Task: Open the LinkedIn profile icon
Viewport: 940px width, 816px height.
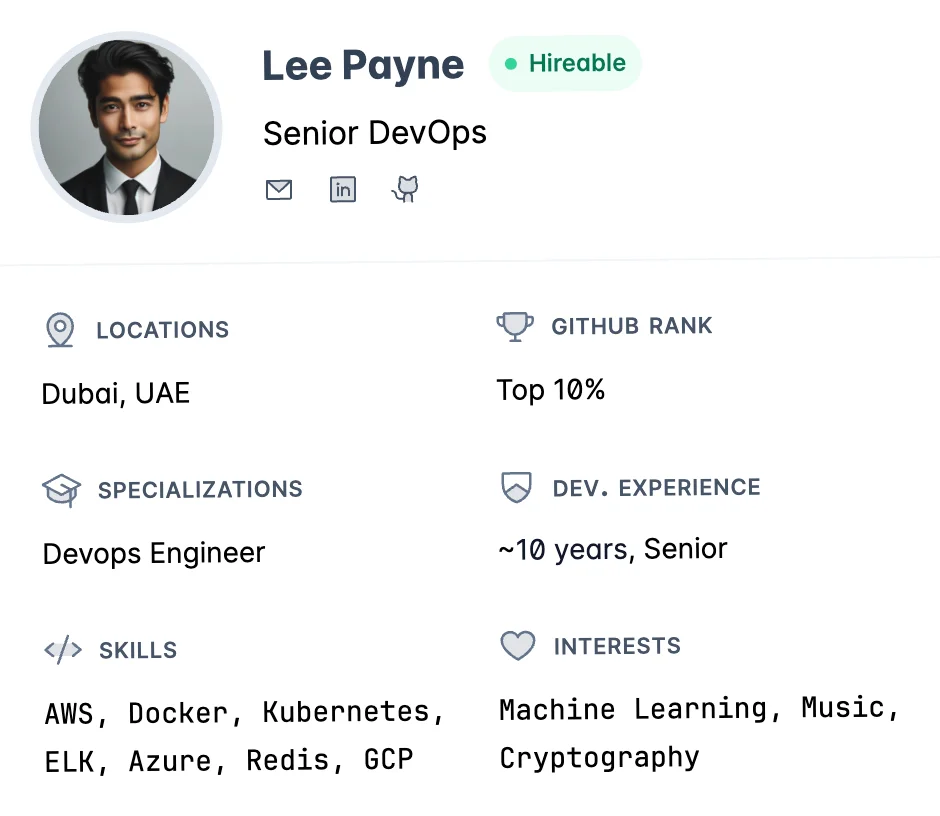Action: coord(343,189)
